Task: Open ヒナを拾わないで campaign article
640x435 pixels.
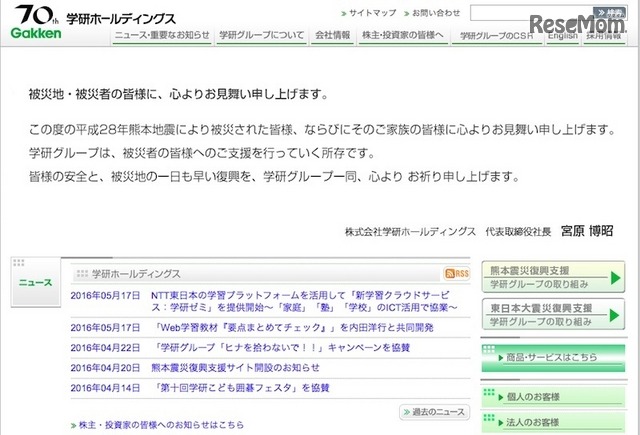Action: point(282,348)
